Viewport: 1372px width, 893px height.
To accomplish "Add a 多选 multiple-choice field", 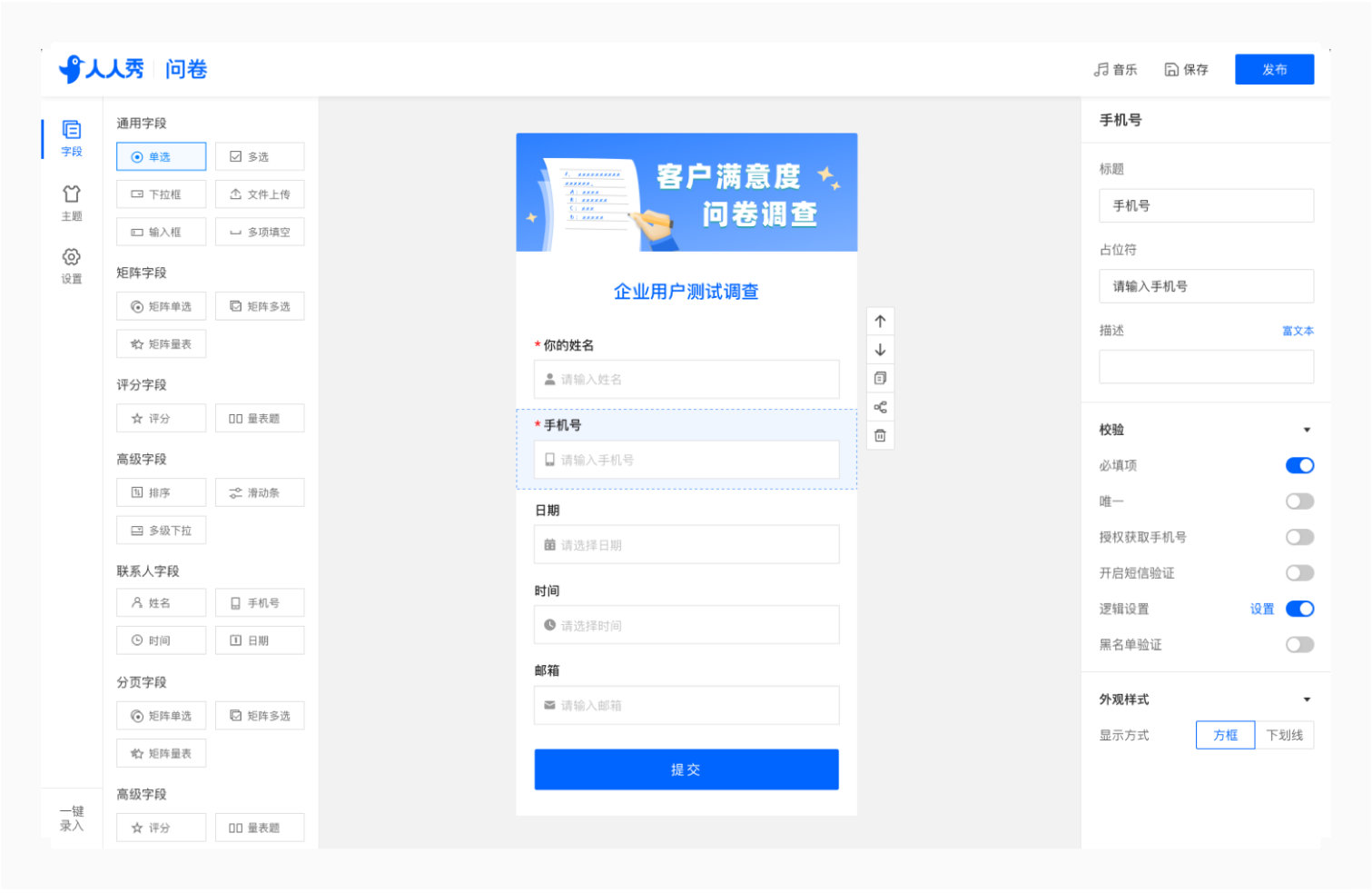I will (260, 156).
